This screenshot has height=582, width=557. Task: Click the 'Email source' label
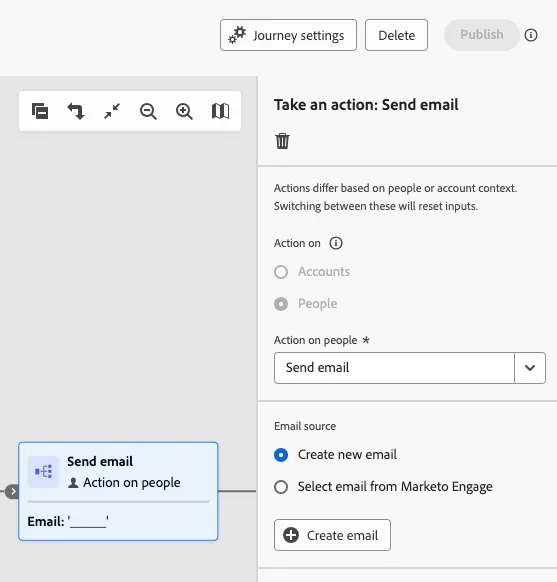[305, 426]
